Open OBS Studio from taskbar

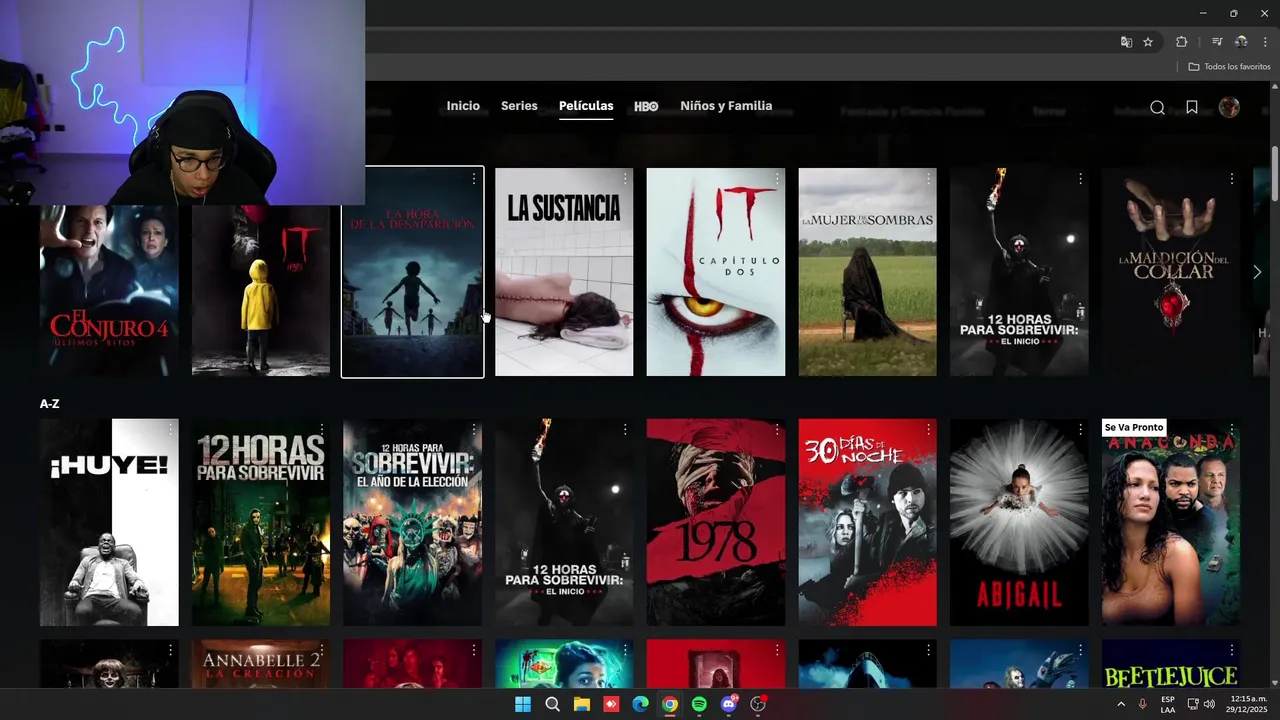pos(758,704)
